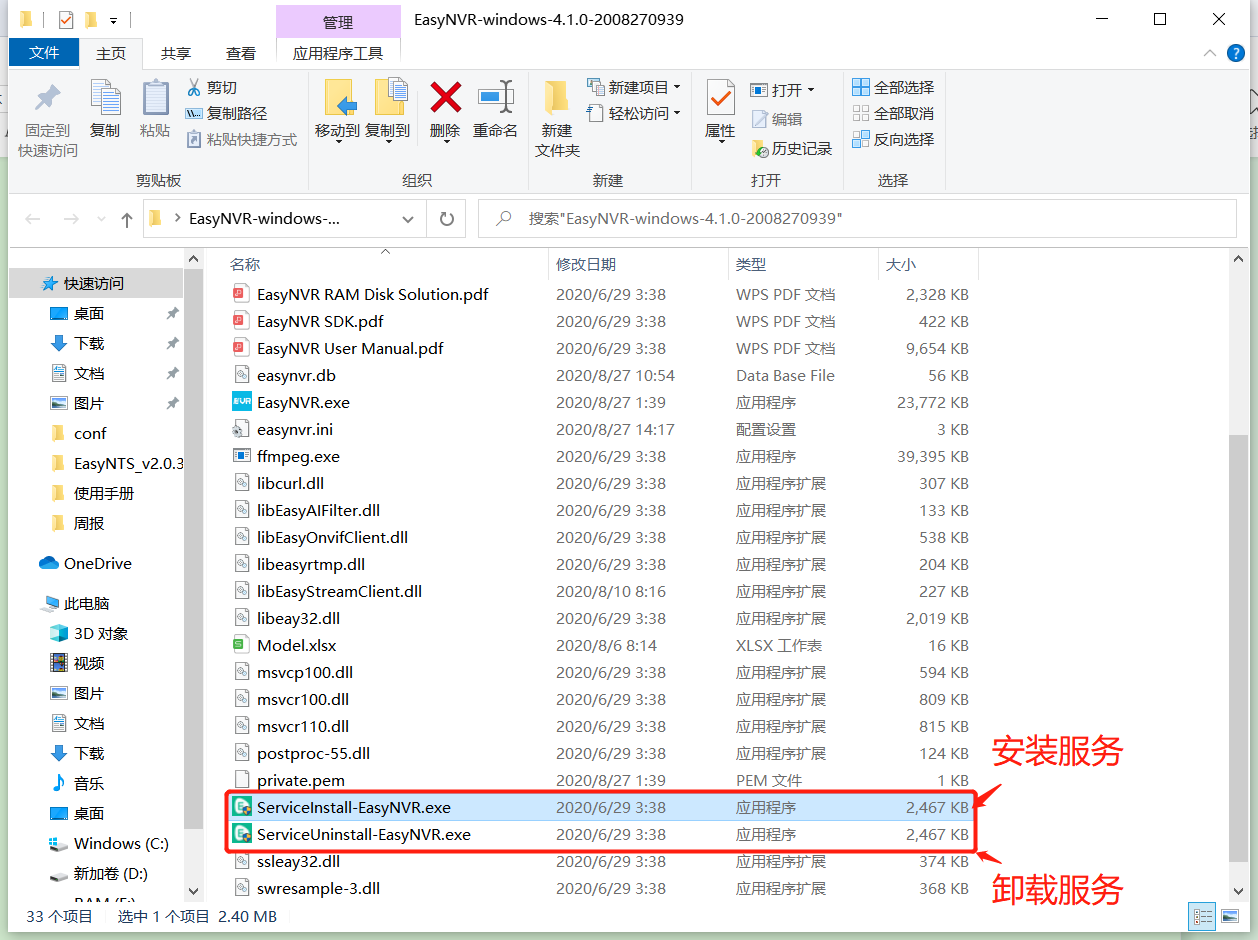1258x940 pixels.
Task: Click the file list vertical scrollbar
Action: point(1238,650)
